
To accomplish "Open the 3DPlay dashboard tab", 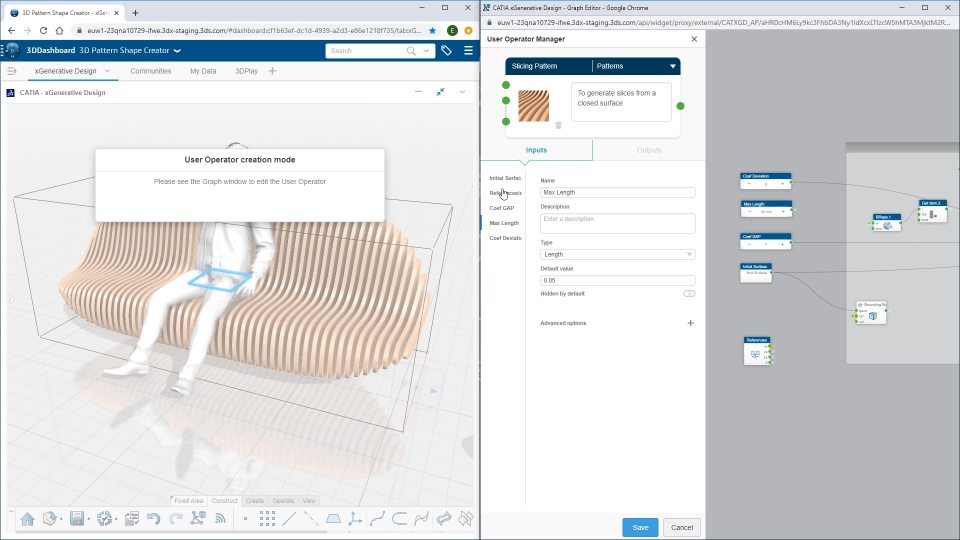I will [247, 71].
